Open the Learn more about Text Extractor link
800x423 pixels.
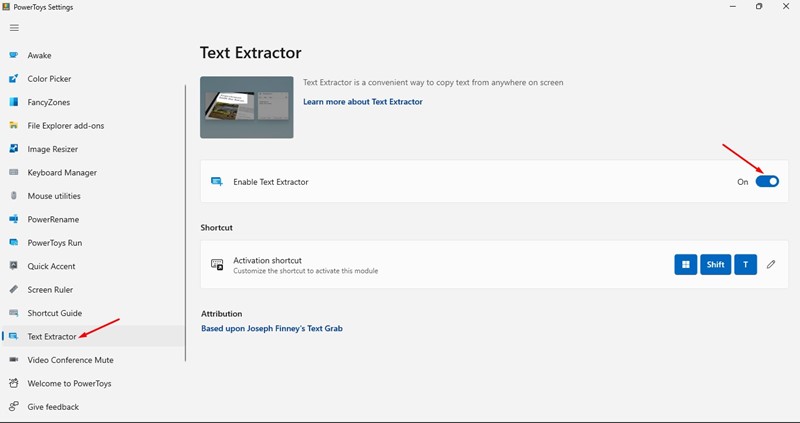point(362,102)
